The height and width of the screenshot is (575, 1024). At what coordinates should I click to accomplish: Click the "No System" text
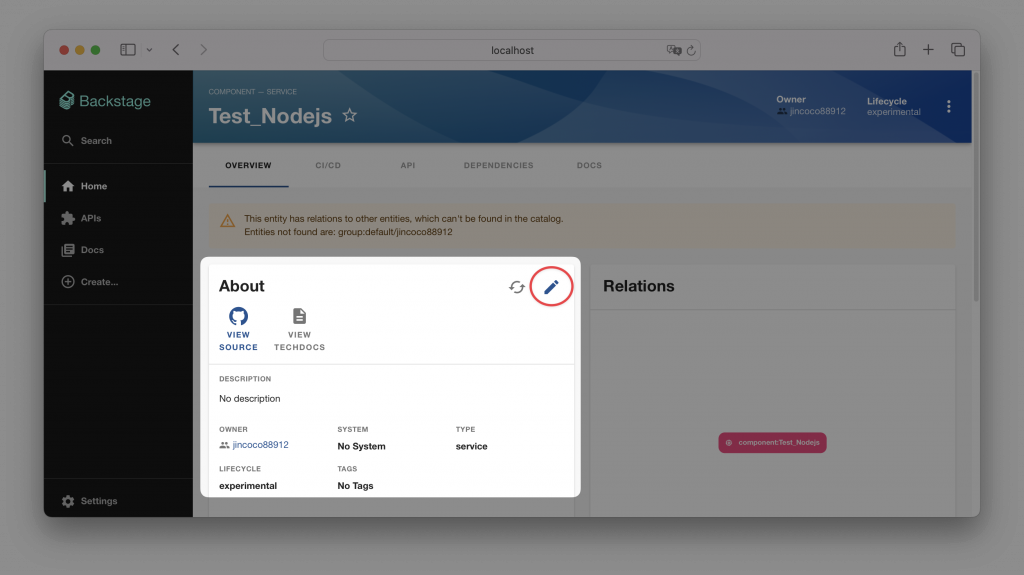point(361,446)
